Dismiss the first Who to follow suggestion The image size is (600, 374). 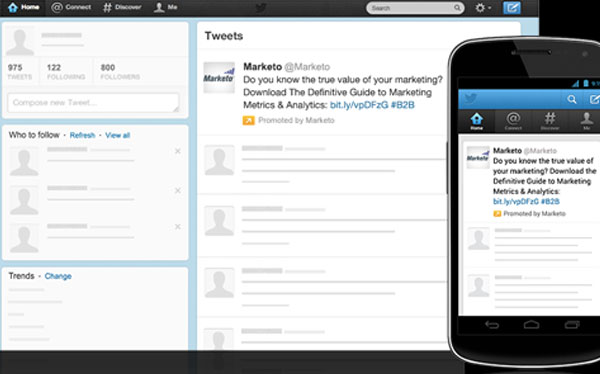(x=178, y=151)
